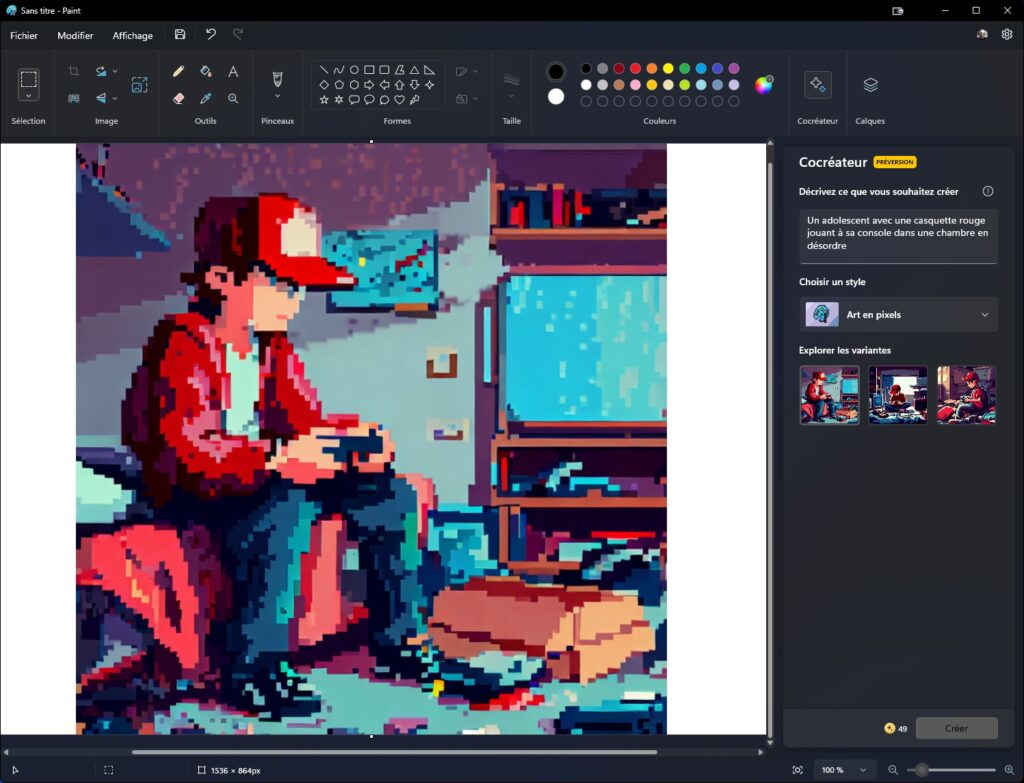Select the Diamond shape
Viewport: 1024px width, 783px height.
324,85
